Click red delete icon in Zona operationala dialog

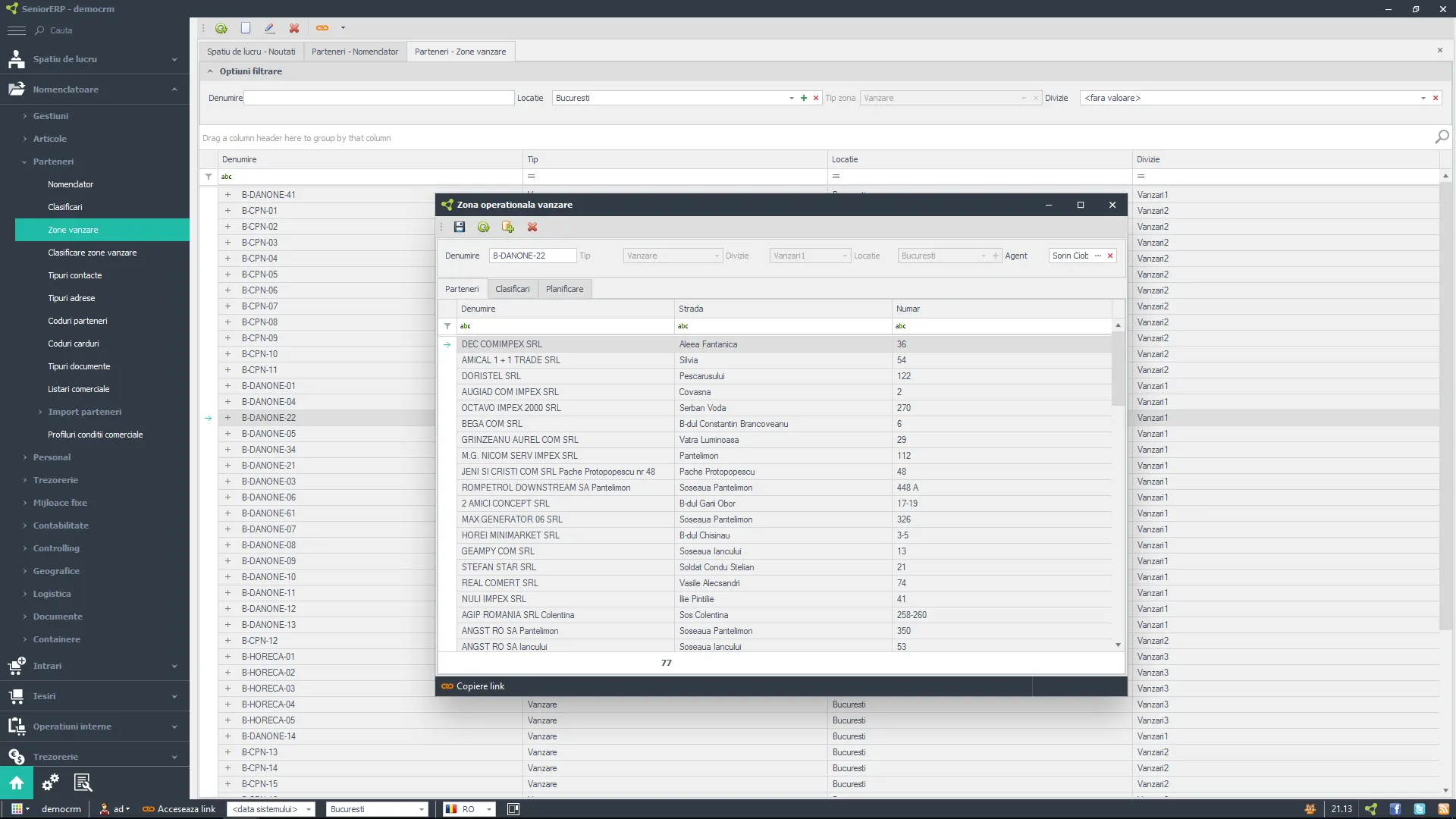click(x=532, y=227)
